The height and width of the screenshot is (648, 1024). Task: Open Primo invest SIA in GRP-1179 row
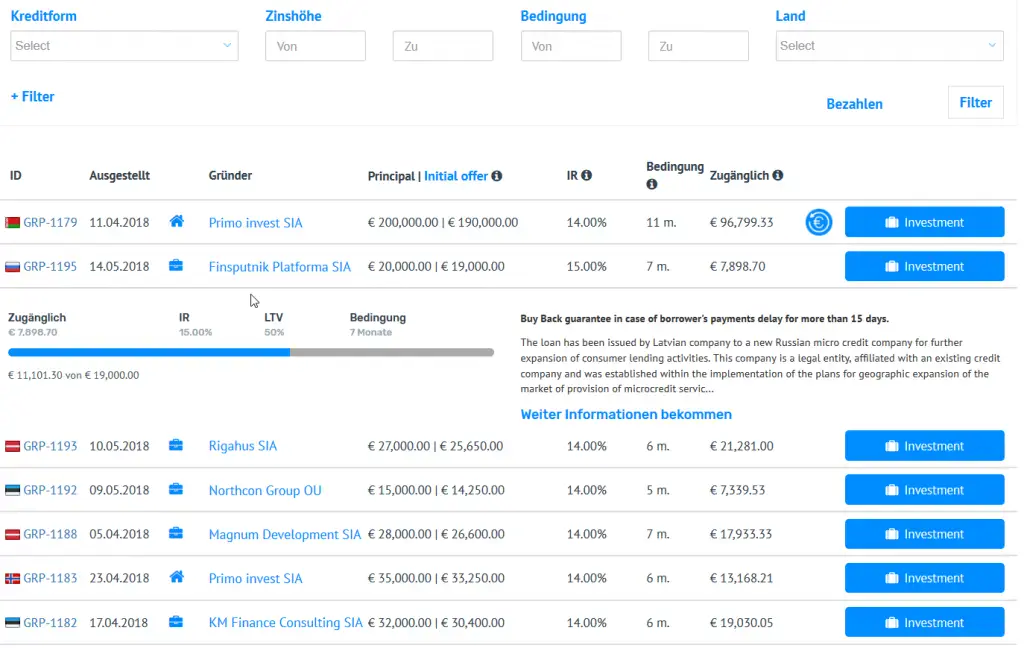tap(255, 223)
